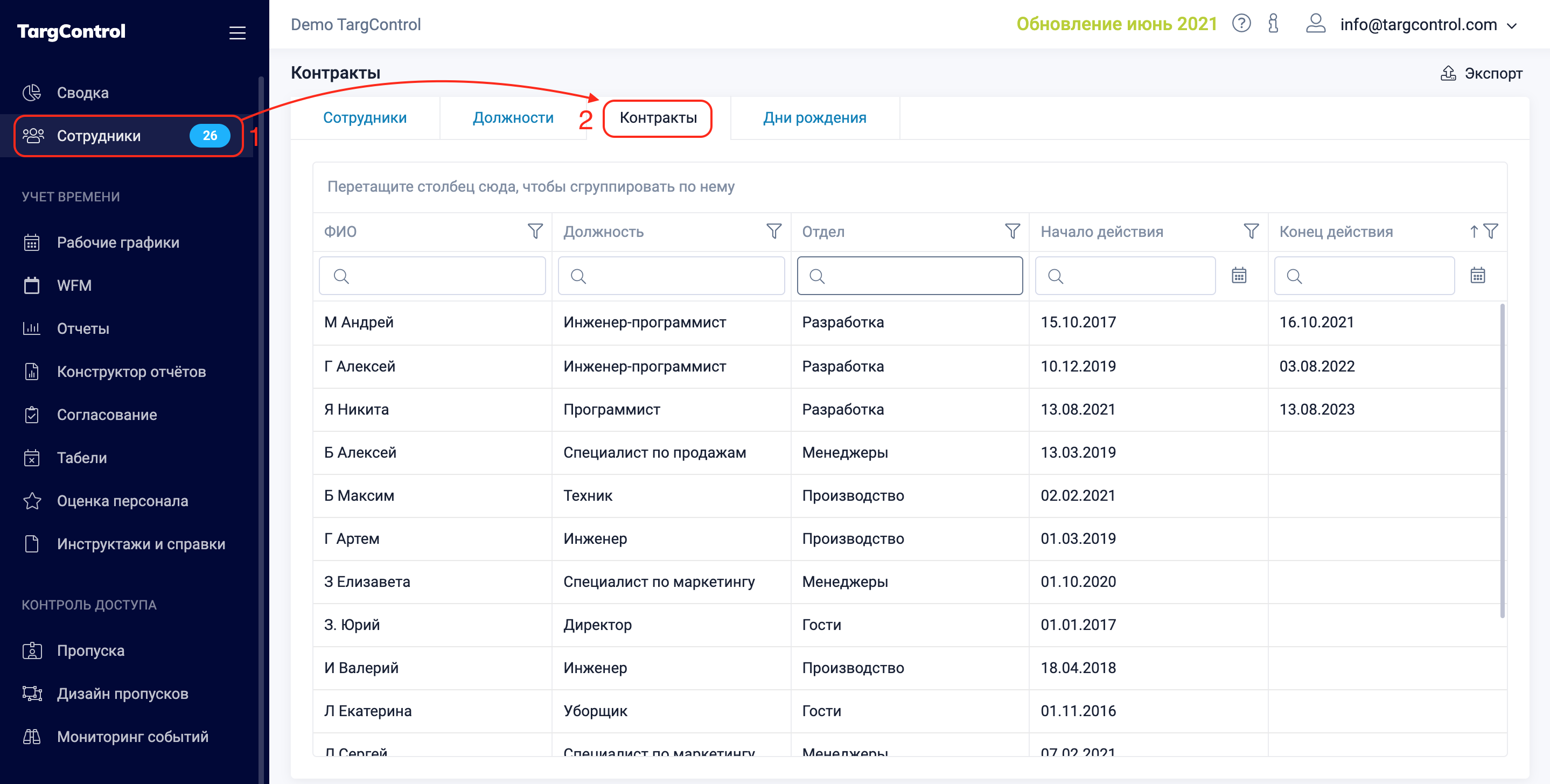Screen dimensions: 1550x784
Task: Filter the Отдел column
Action: tap(1012, 231)
